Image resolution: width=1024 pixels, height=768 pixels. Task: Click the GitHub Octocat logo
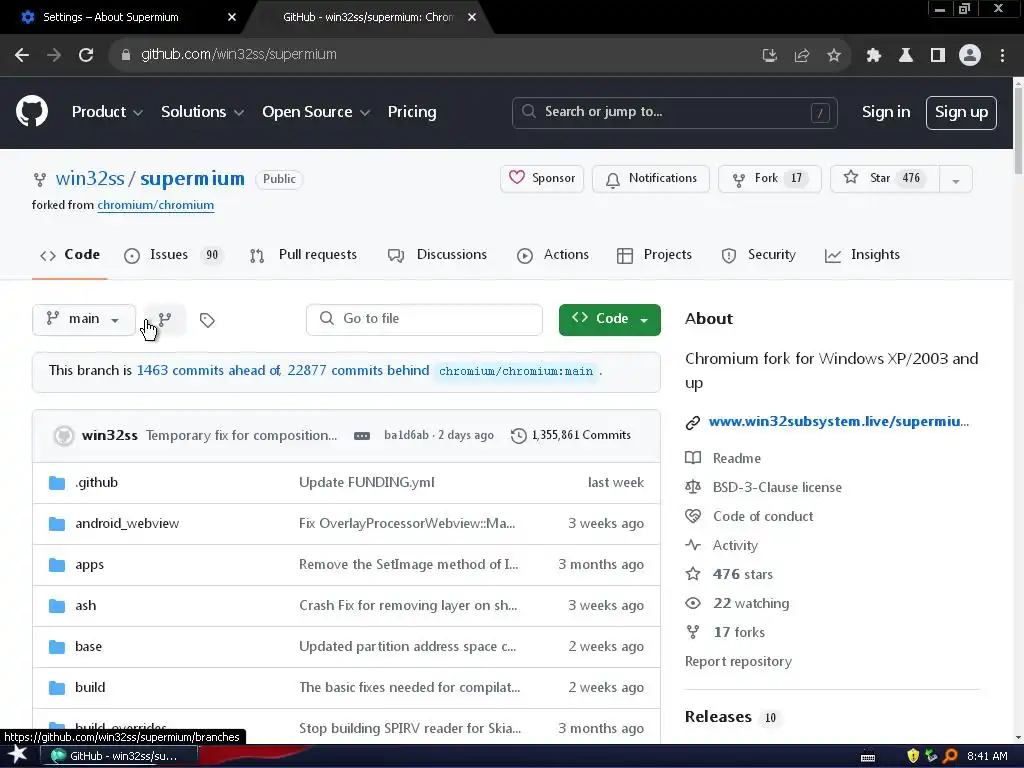(x=32, y=111)
